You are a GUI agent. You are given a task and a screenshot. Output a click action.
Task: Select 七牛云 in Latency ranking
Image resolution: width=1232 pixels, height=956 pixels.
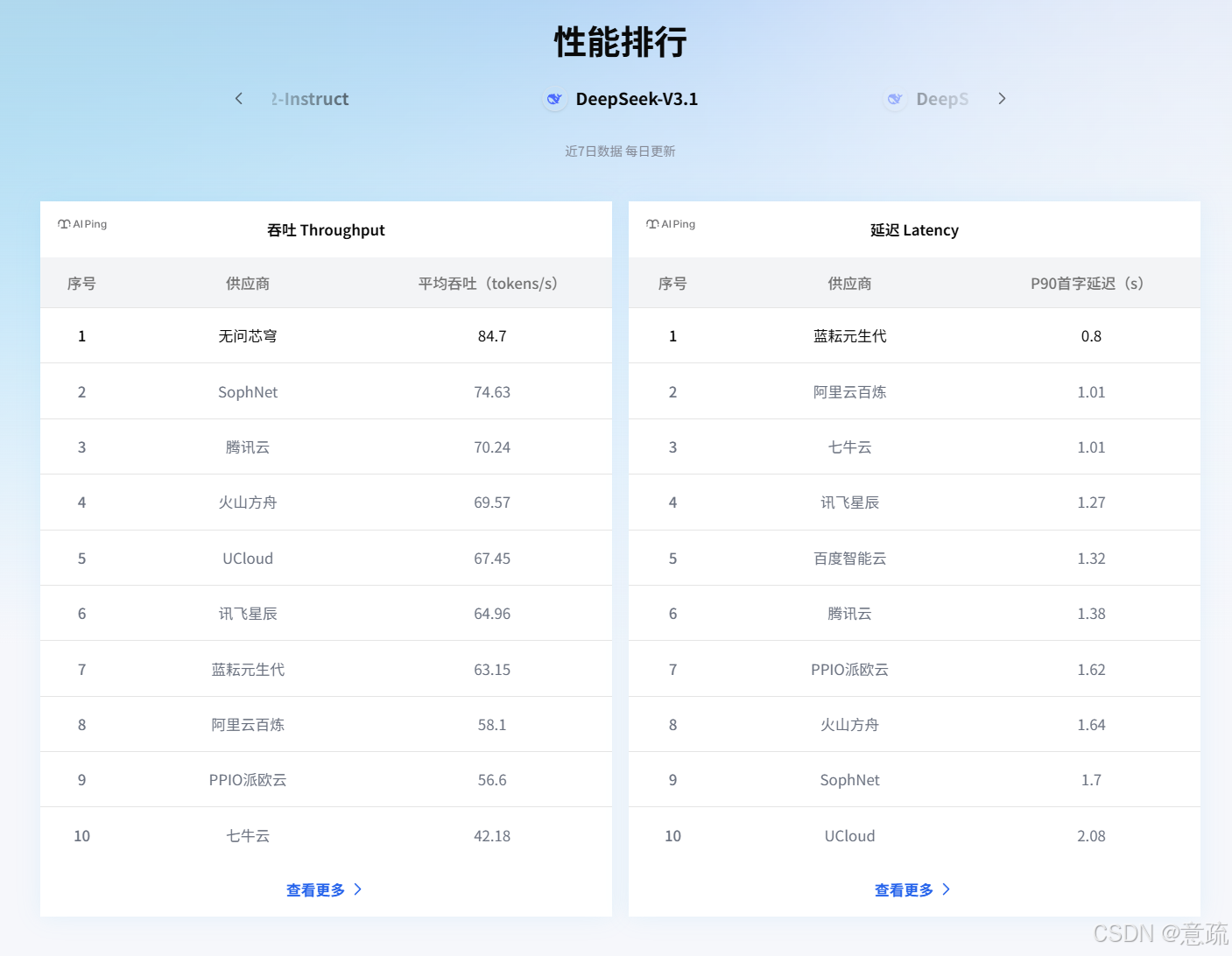(849, 447)
